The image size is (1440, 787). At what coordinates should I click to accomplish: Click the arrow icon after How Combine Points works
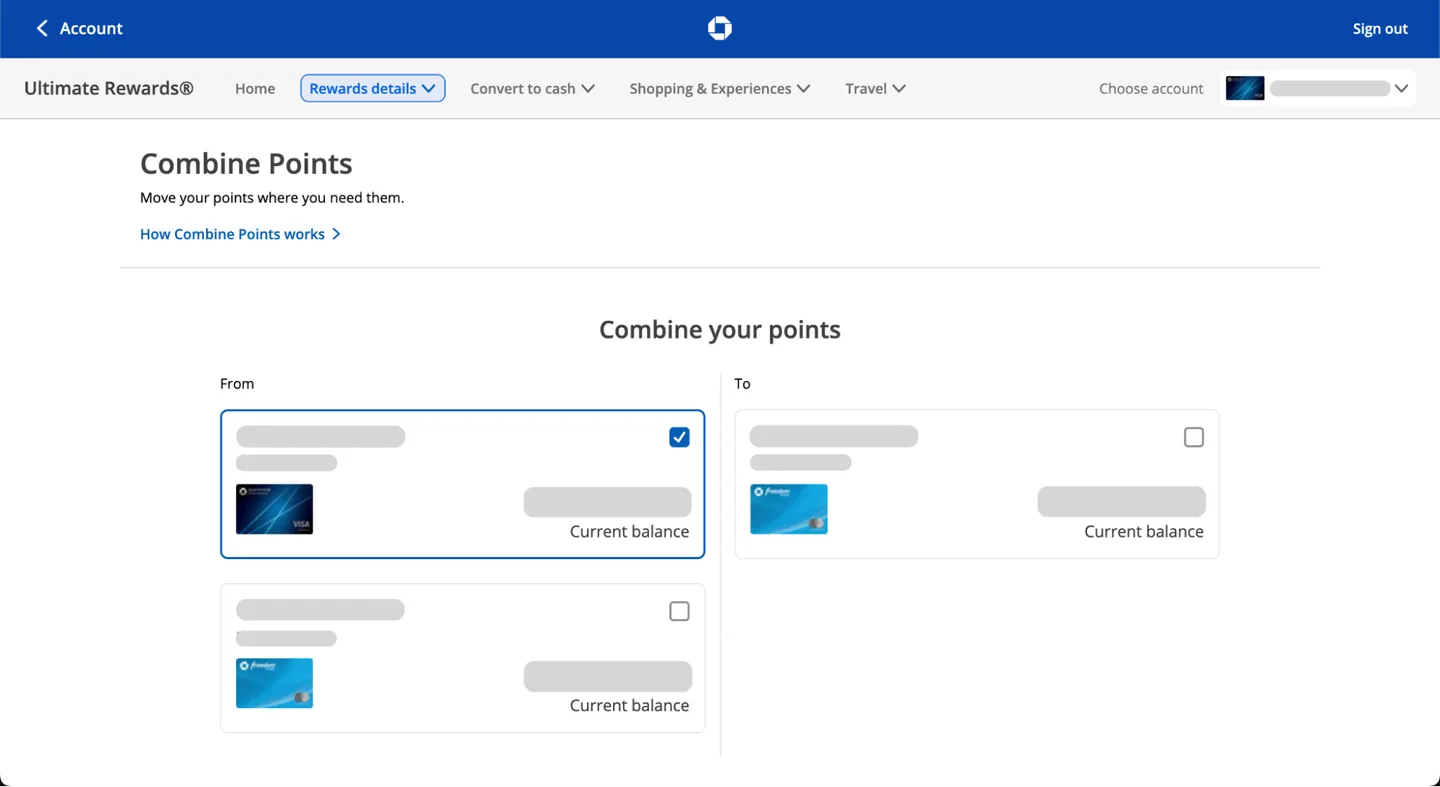click(x=336, y=234)
